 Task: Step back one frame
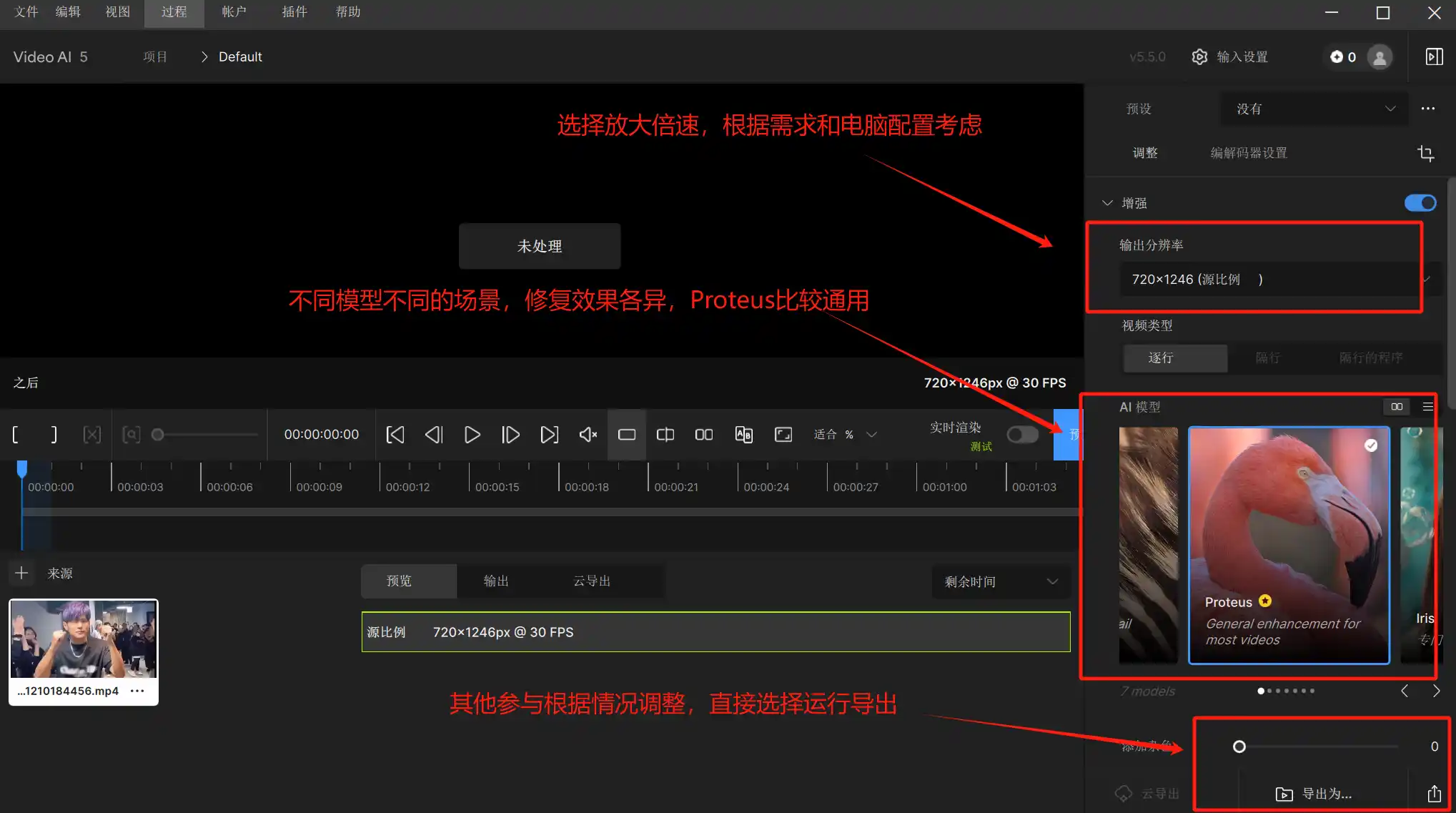point(434,434)
